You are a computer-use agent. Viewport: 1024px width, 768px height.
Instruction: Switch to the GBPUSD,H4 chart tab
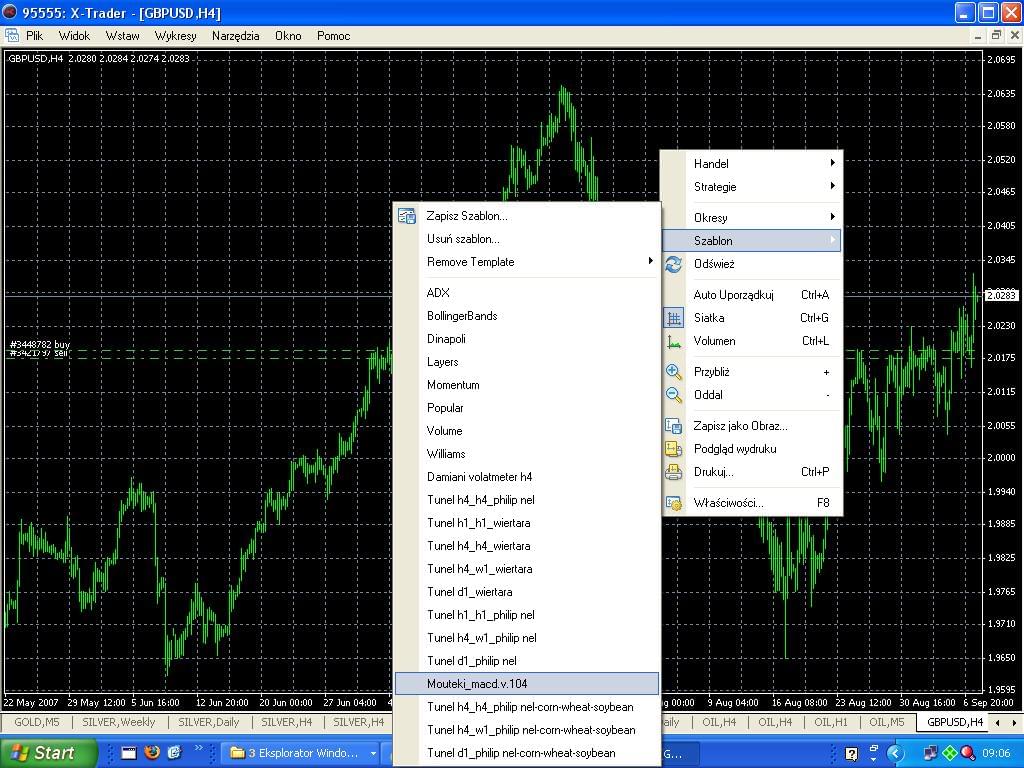(x=955, y=722)
